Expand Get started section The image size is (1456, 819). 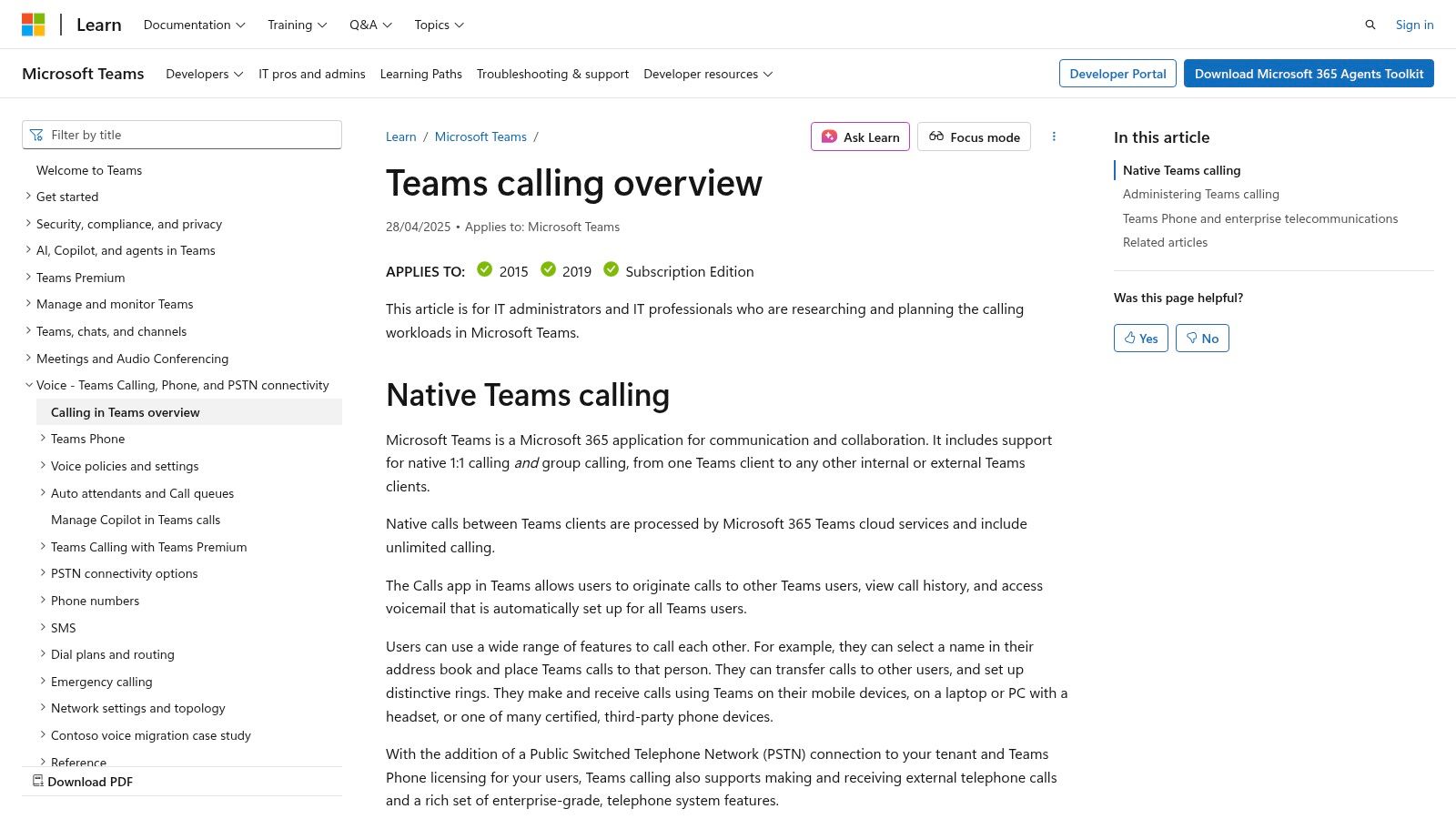[67, 197]
